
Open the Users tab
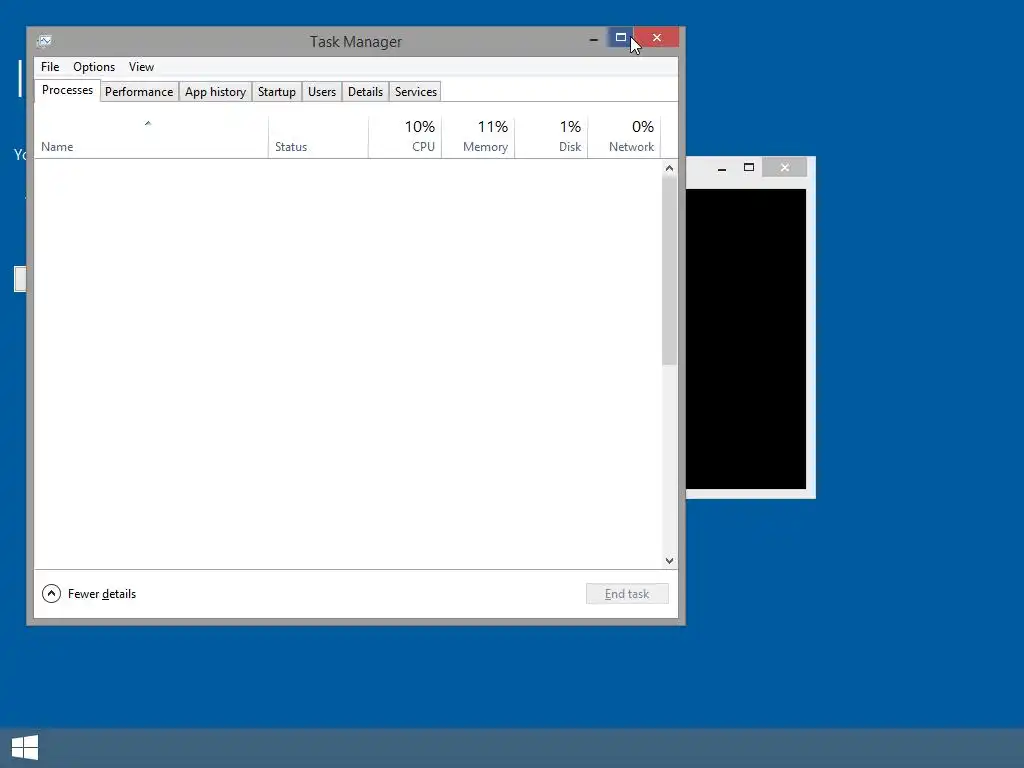coord(322,92)
